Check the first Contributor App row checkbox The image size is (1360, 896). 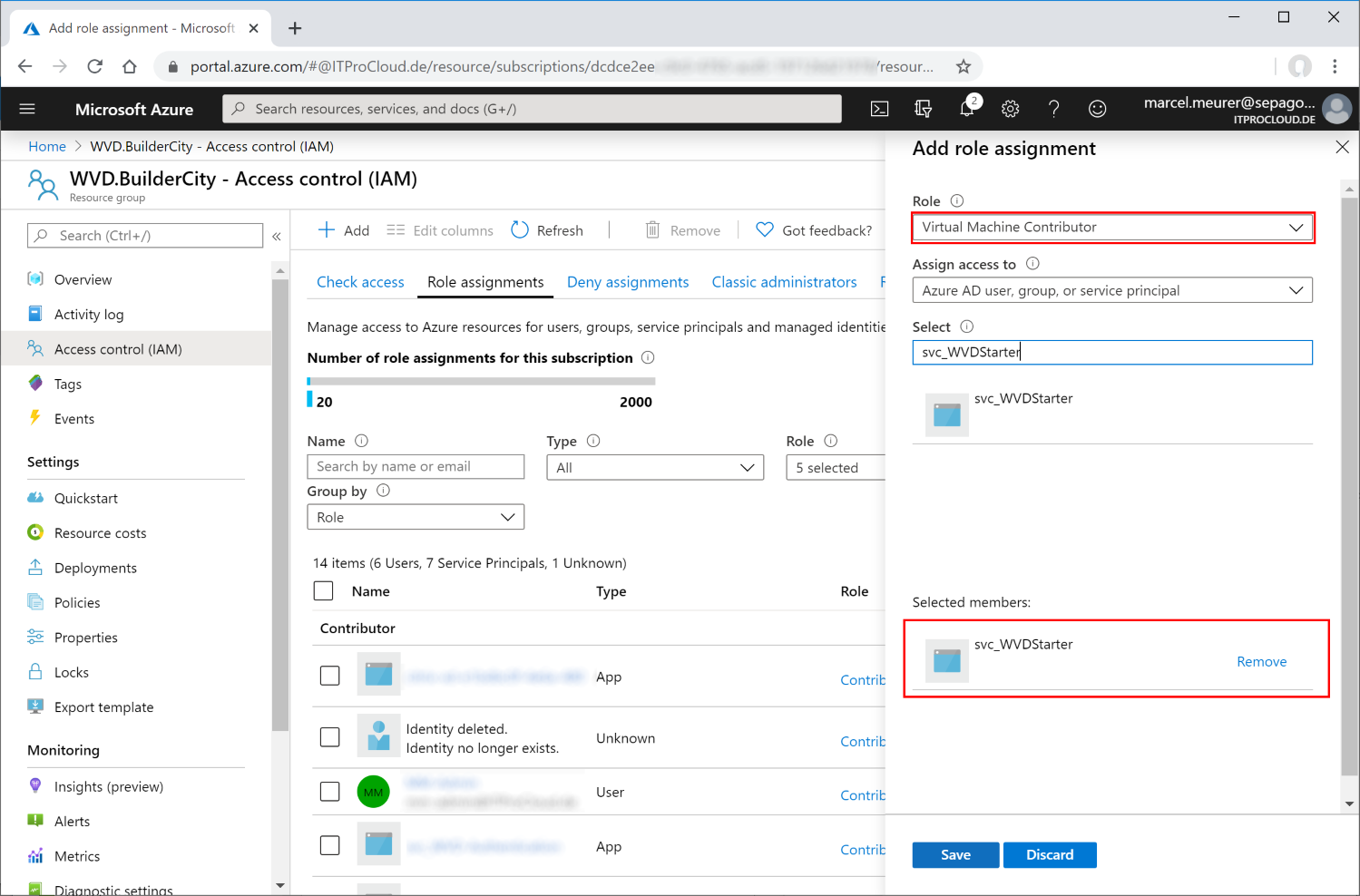330,676
